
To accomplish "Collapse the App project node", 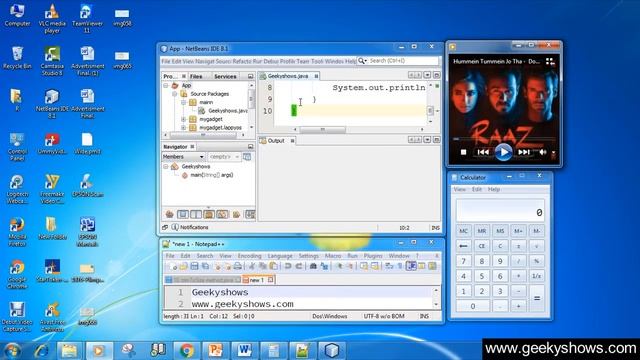I will point(166,86).
